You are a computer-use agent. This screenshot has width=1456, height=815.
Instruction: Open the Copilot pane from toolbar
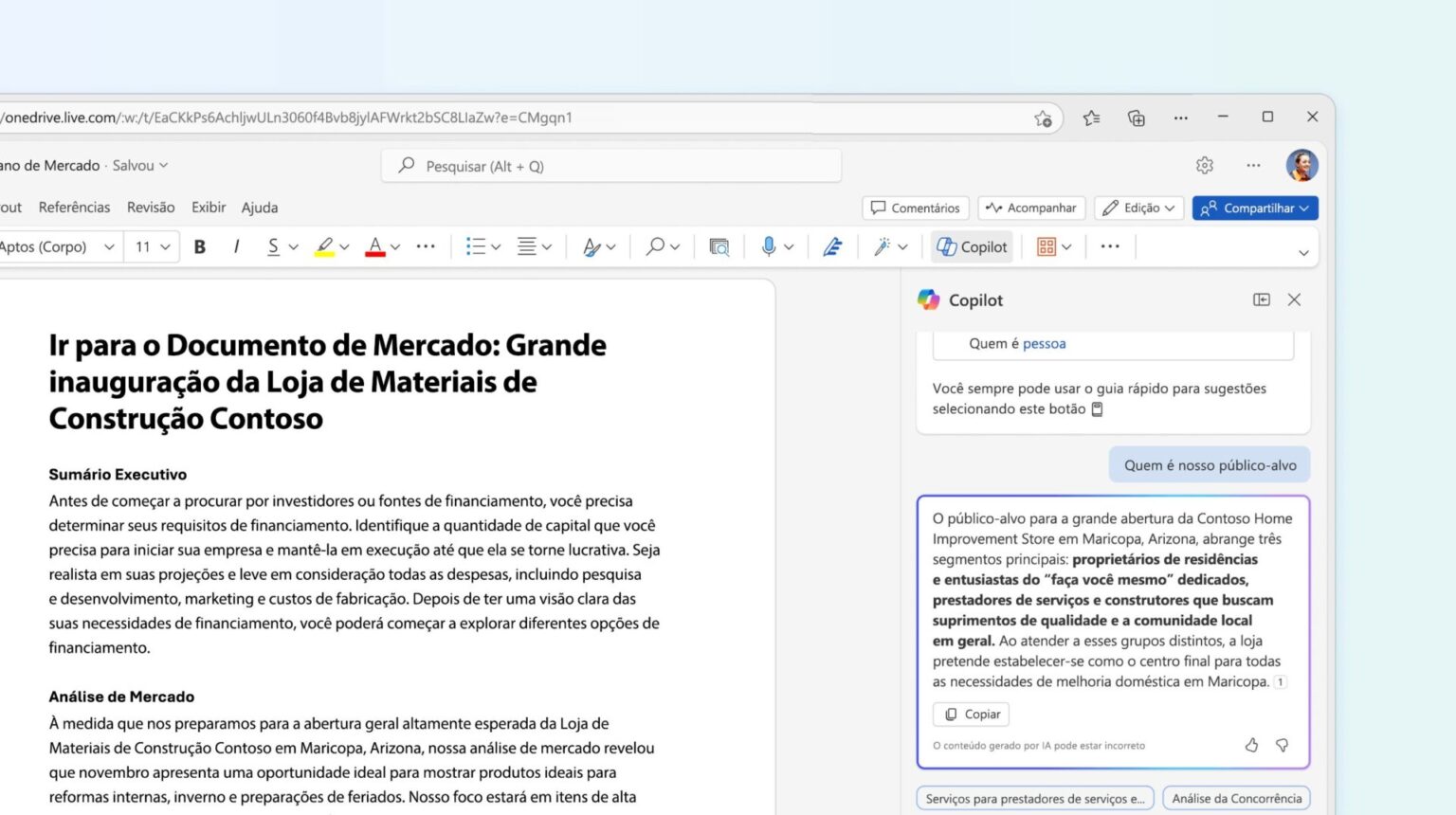pos(972,246)
